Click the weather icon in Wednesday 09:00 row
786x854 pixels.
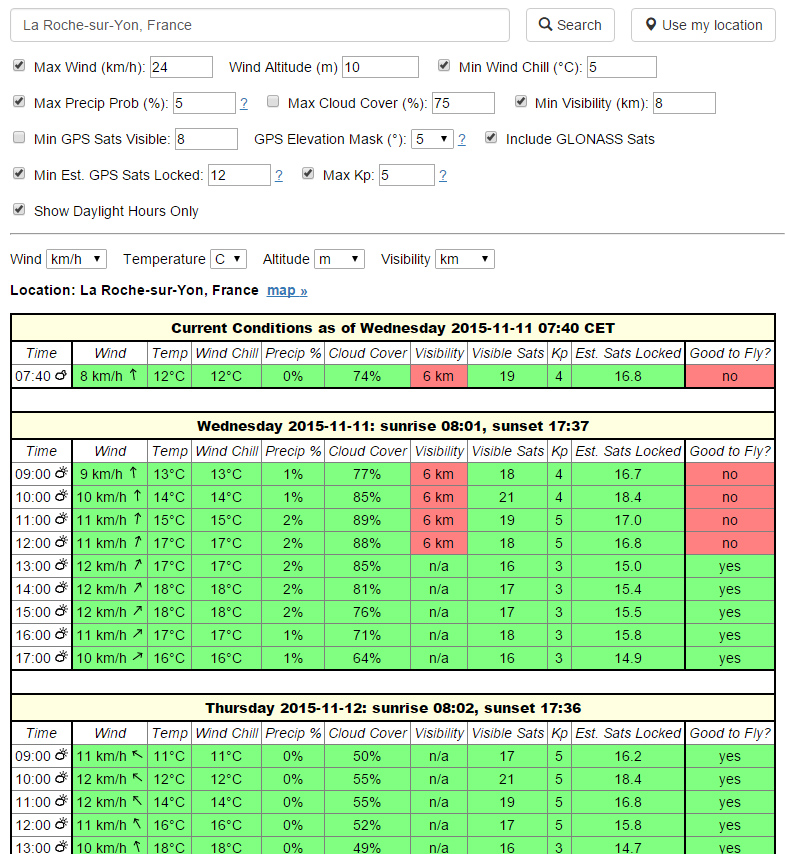[61, 473]
